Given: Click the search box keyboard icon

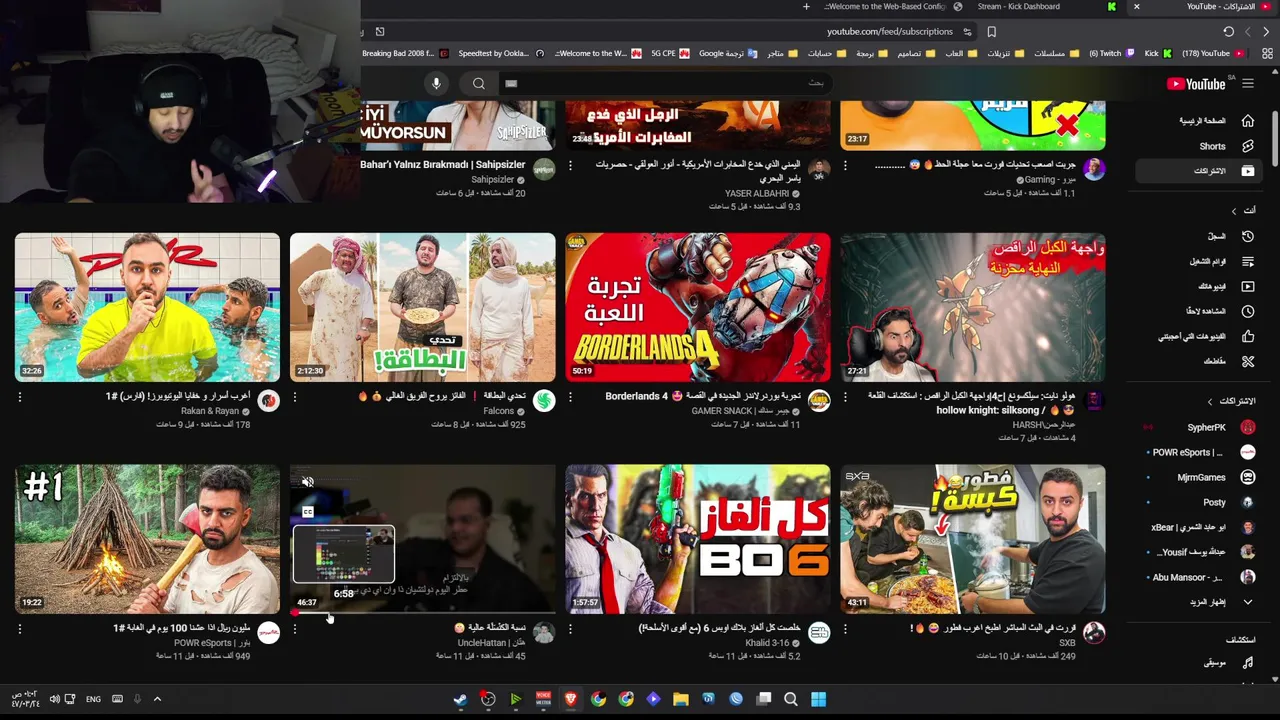Looking at the screenshot, I should click(x=511, y=84).
